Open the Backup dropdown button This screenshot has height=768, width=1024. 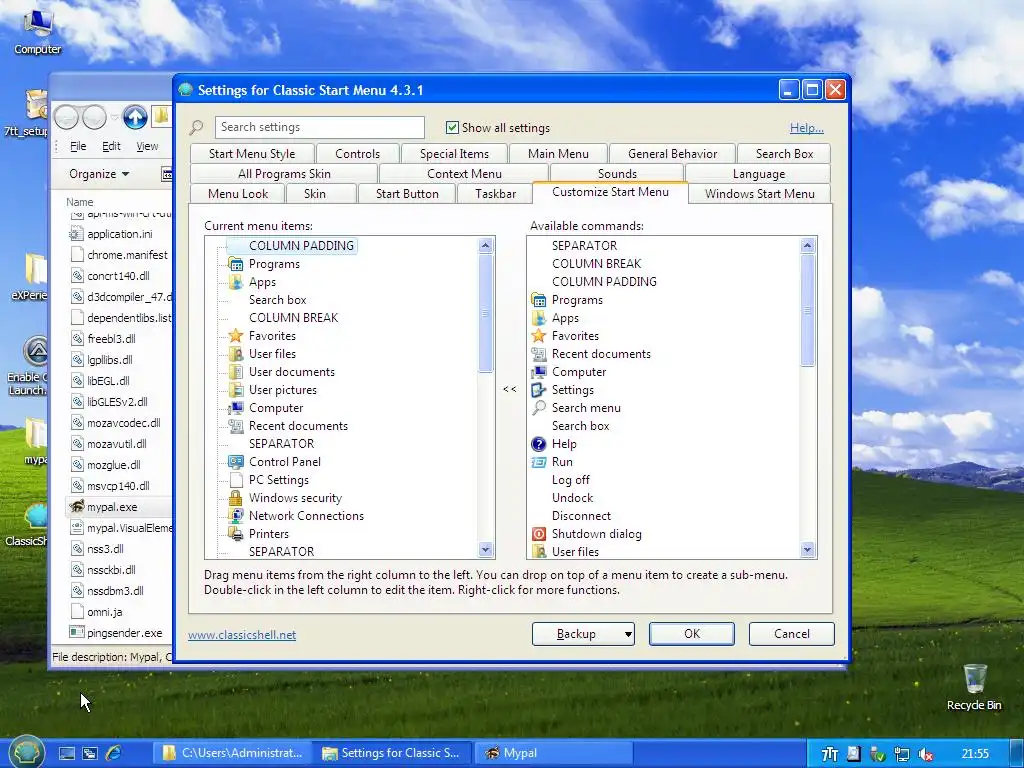[x=583, y=633]
